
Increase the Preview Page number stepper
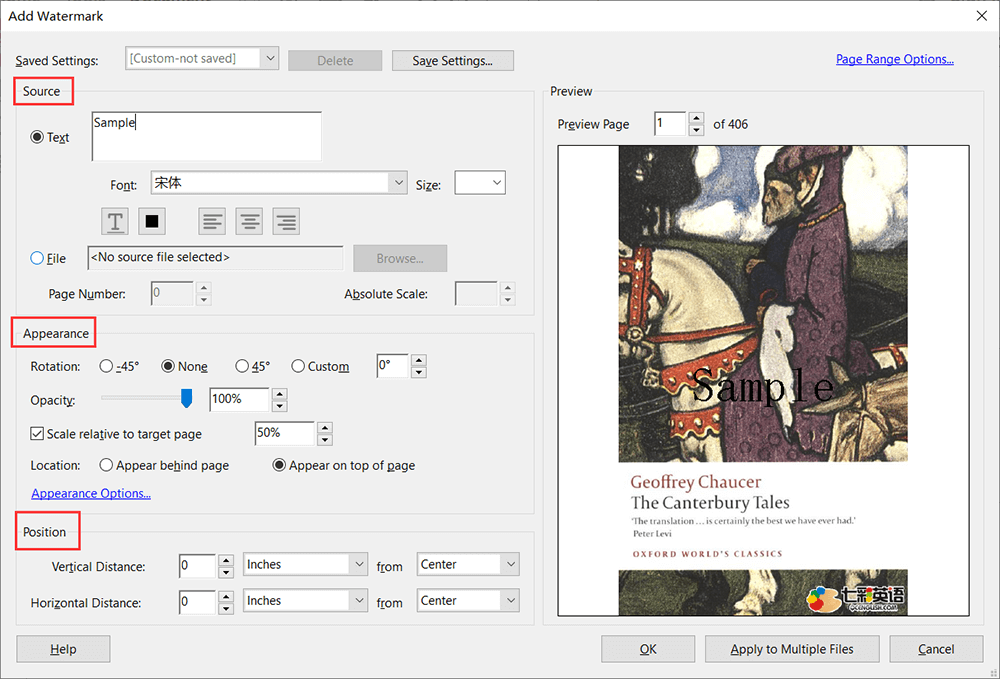tap(696, 119)
